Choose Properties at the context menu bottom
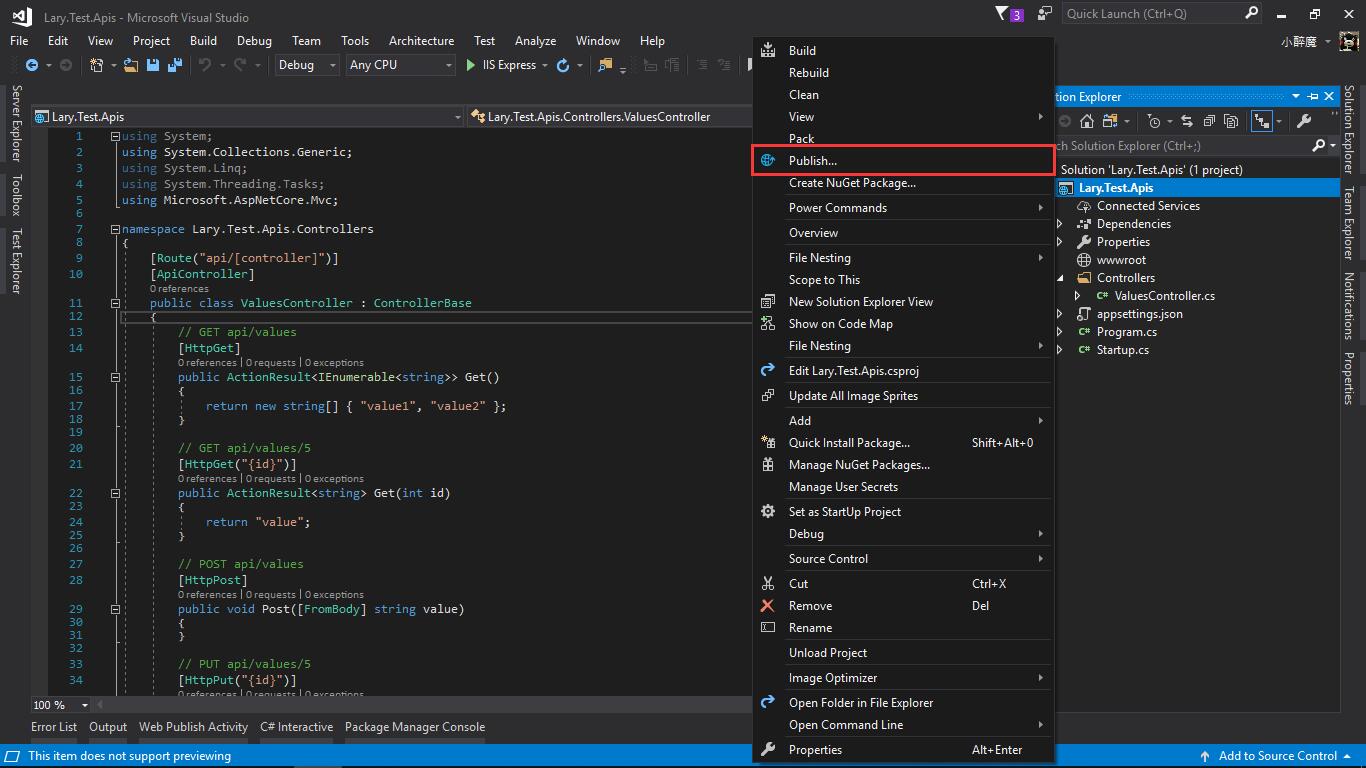 tap(903, 750)
